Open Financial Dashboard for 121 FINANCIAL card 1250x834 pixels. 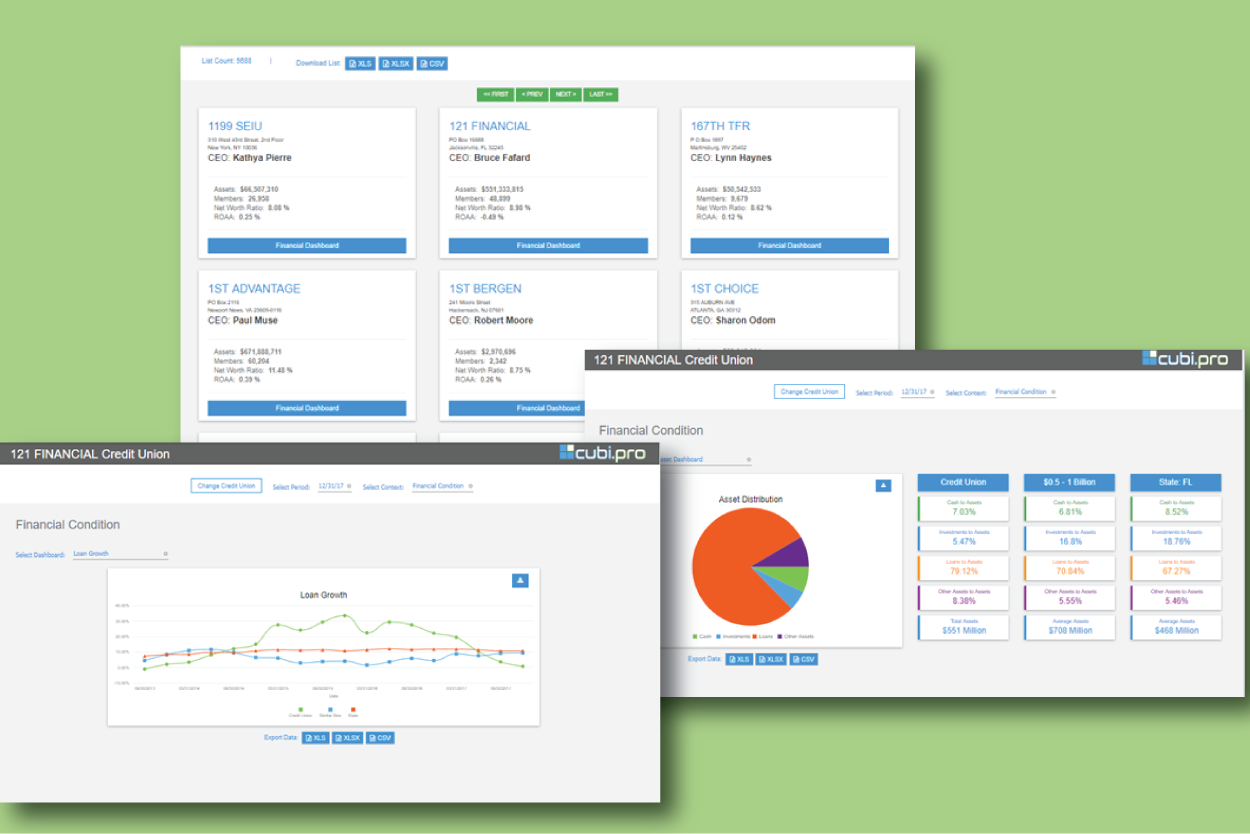[x=548, y=245]
